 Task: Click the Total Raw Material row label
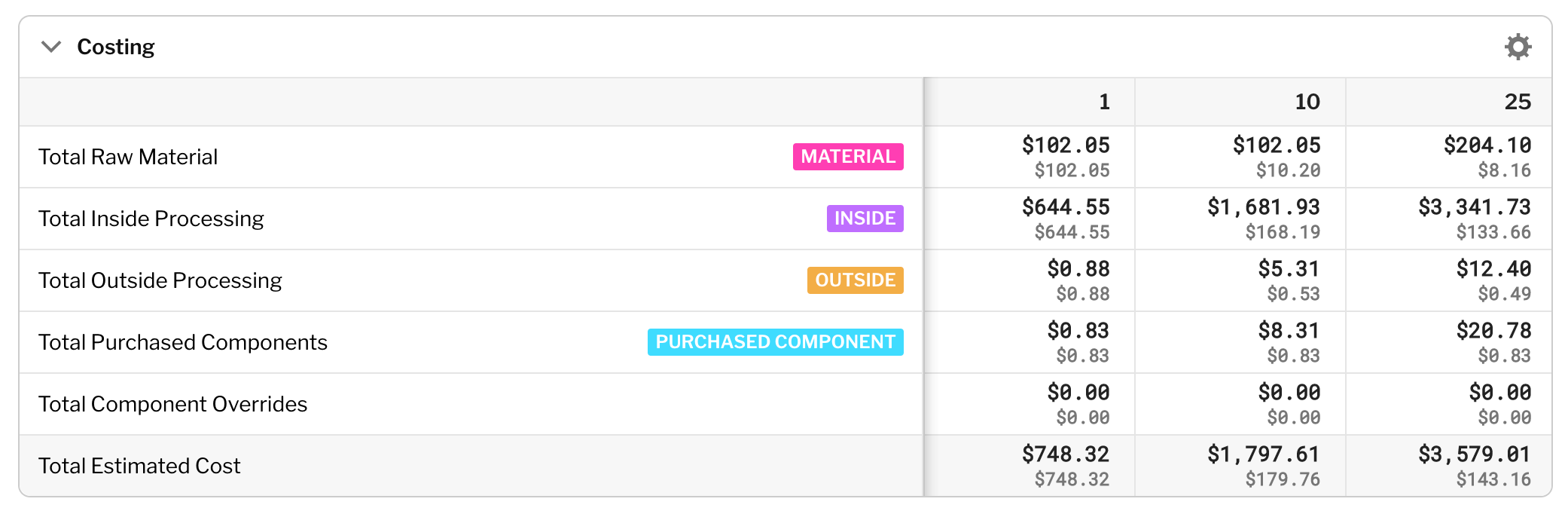pos(127,157)
